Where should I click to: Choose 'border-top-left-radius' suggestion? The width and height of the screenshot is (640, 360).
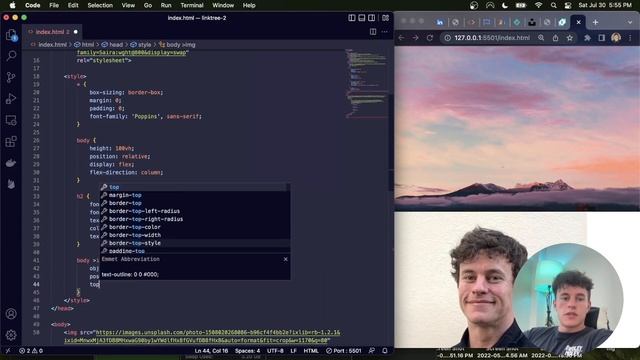[x=195, y=211]
